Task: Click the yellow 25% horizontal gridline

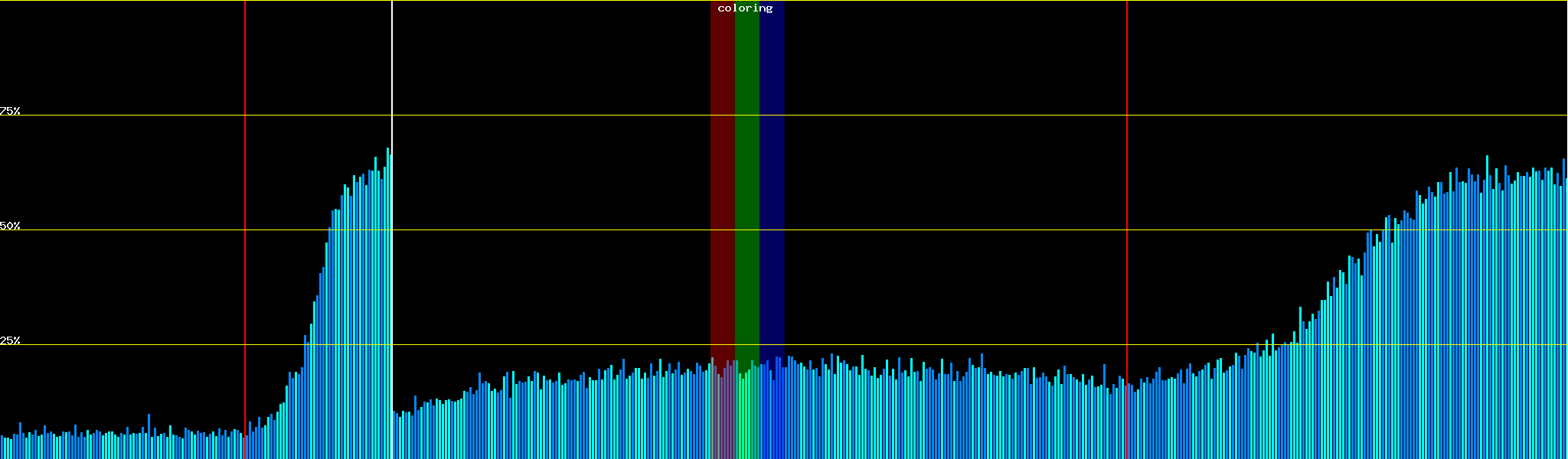Action: [919, 345]
